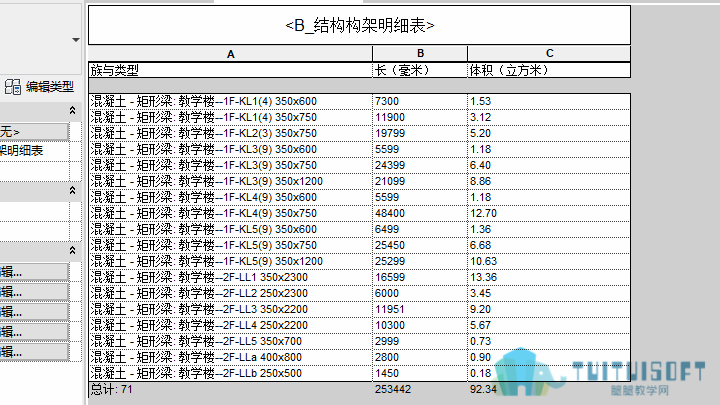Click the 长（毫米） header cell
720x405 pixels.
pos(420,70)
